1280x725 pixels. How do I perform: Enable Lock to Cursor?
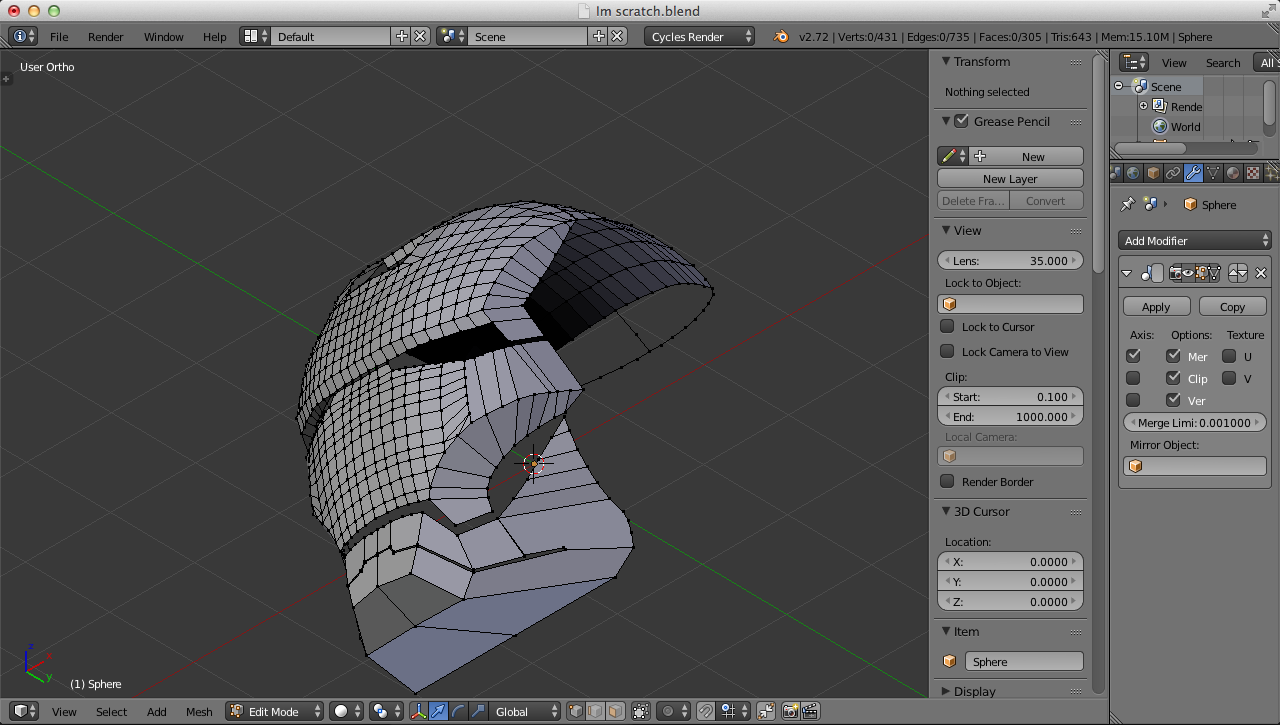947,326
